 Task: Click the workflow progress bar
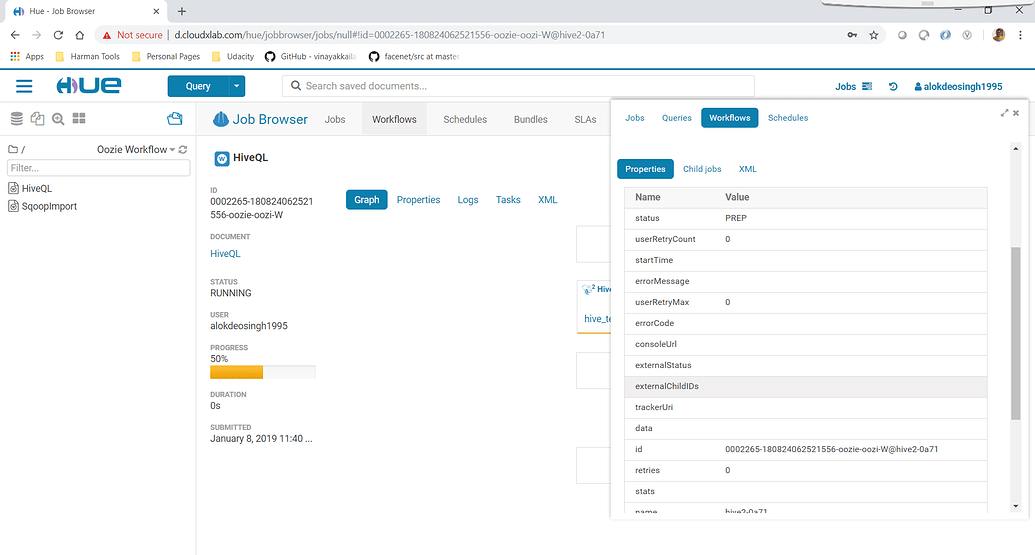(262, 372)
